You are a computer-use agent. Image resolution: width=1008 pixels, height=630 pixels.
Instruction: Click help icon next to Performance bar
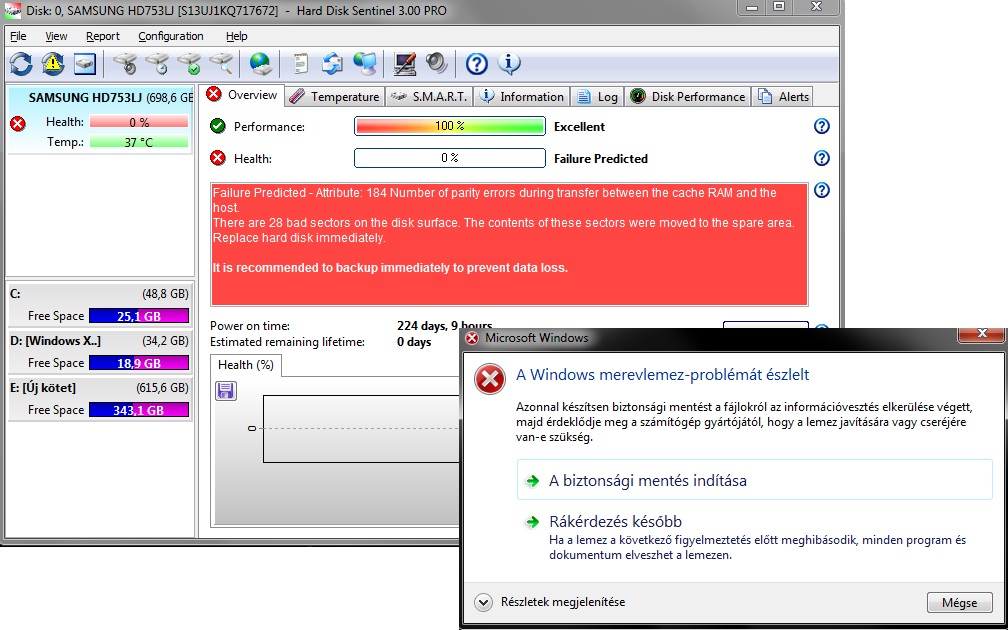click(821, 127)
